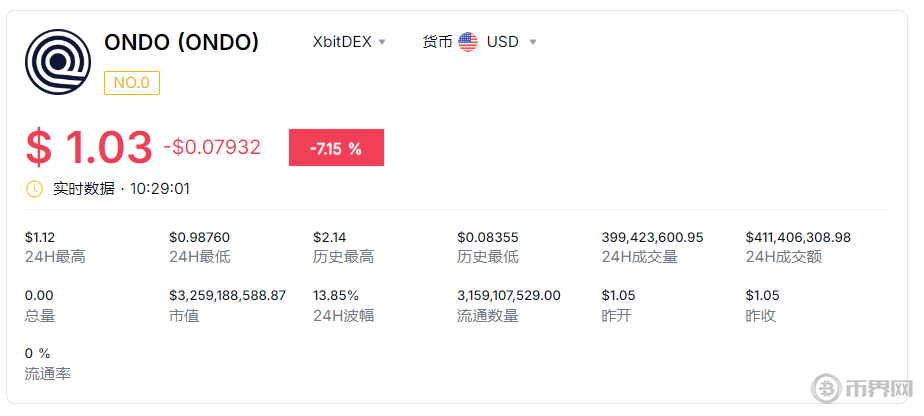Viewport: 924px width, 416px height.
Task: Click the ONDO coin logo
Action: coord(58,61)
